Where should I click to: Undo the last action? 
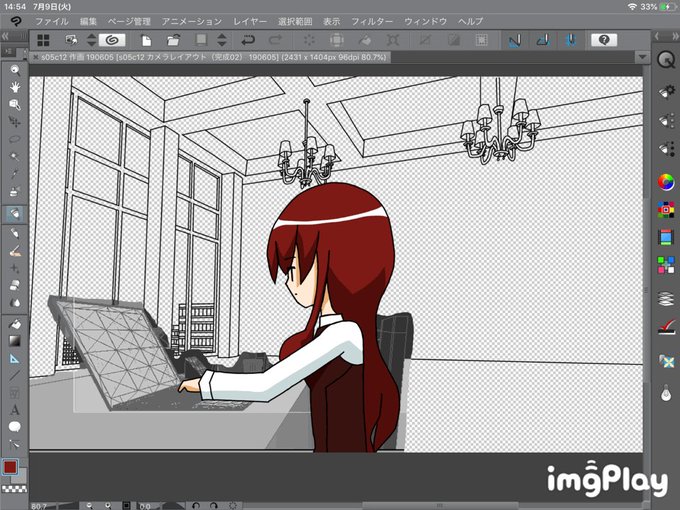coord(248,40)
